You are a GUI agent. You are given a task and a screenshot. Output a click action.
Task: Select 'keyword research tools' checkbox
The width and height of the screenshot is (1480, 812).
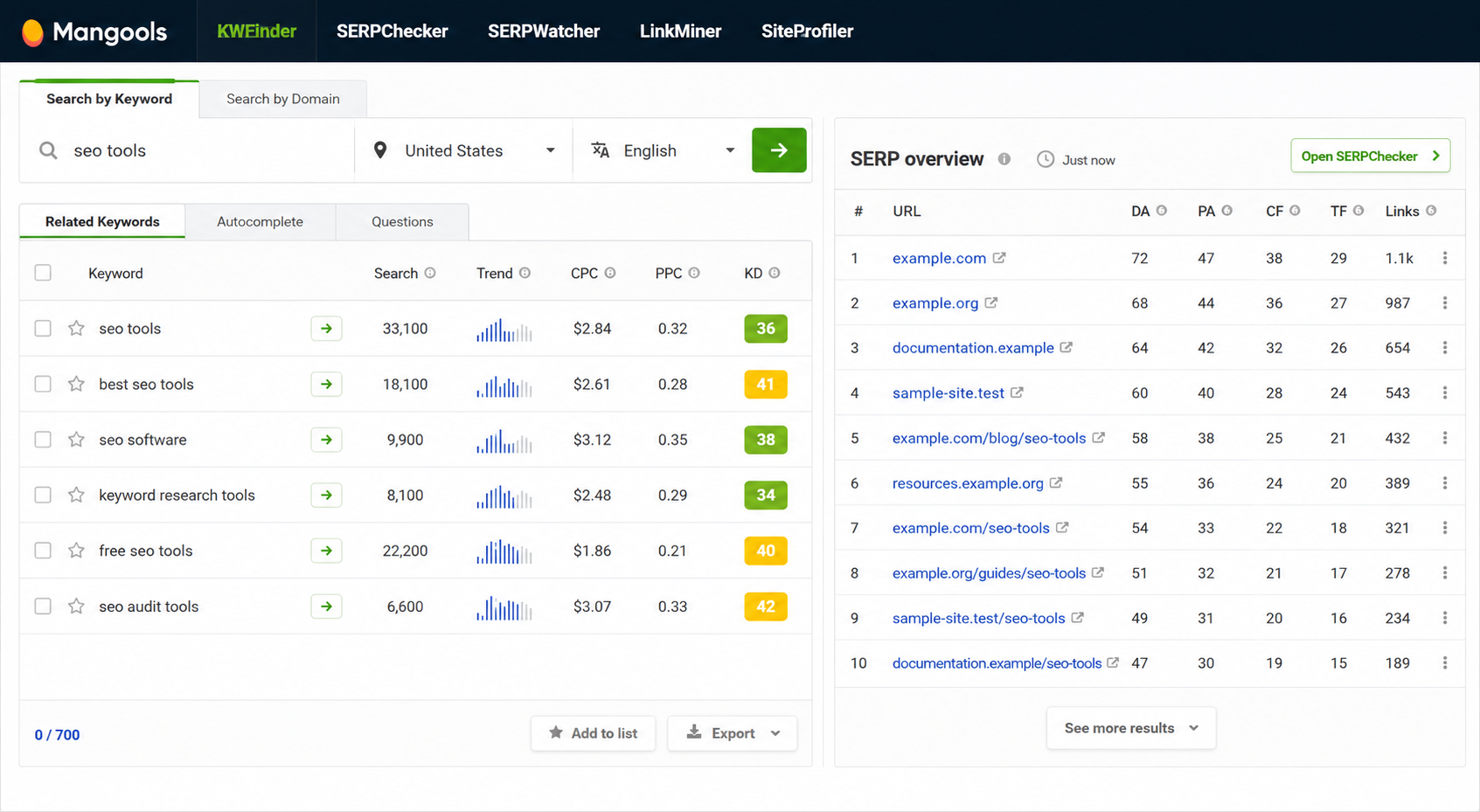tap(43, 495)
